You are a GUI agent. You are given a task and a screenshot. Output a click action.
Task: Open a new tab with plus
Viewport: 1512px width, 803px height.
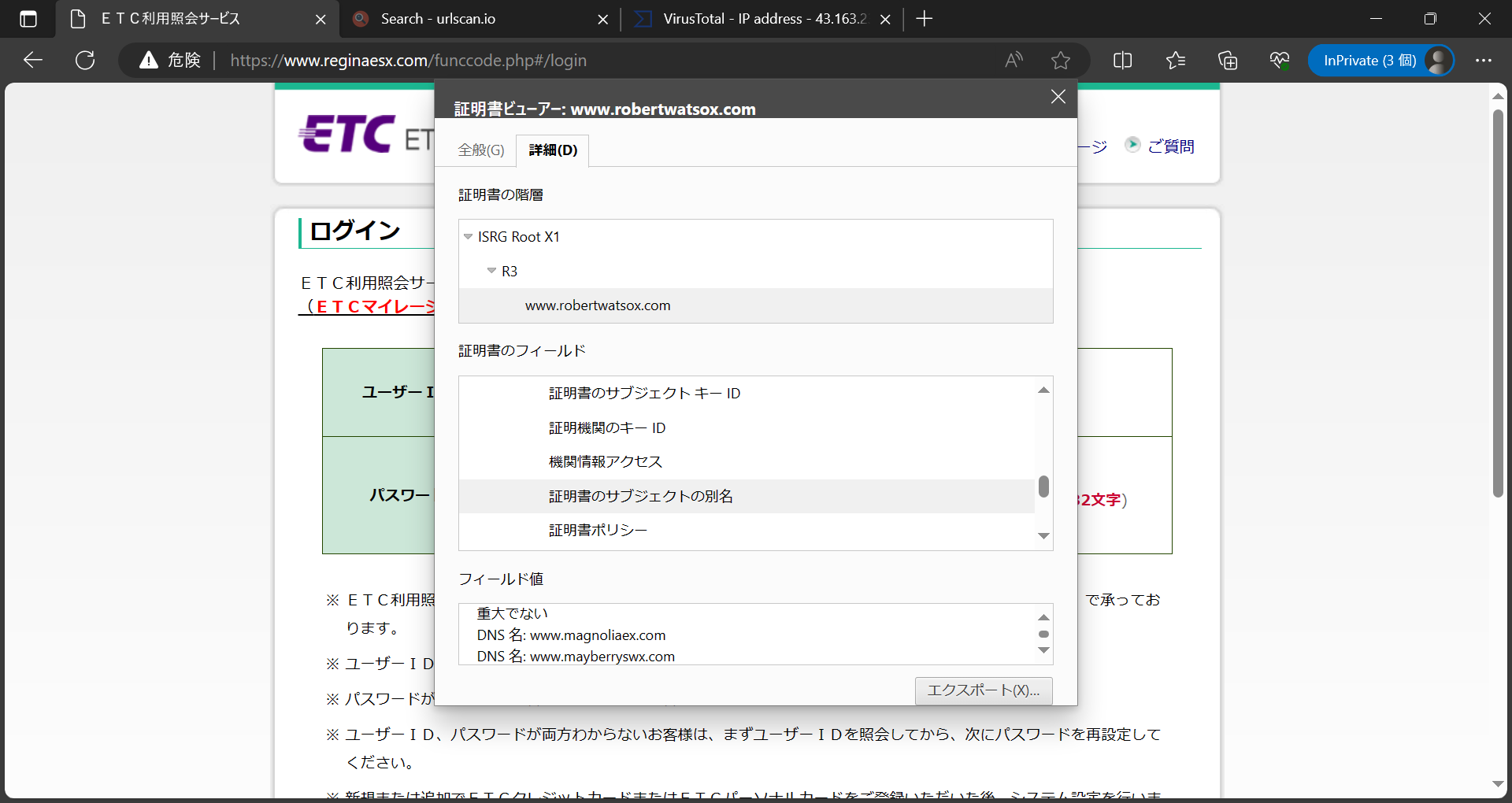point(925,19)
